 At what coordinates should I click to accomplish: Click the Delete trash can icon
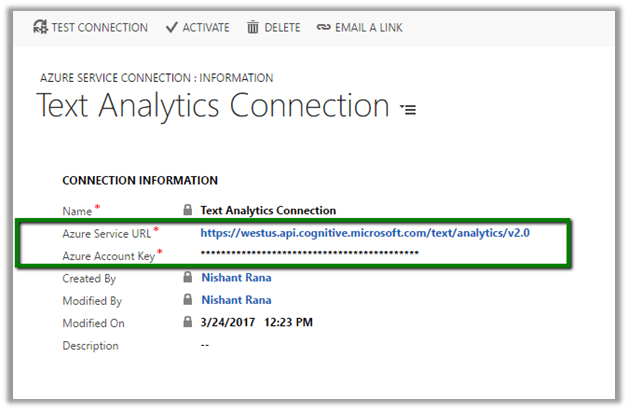point(253,28)
